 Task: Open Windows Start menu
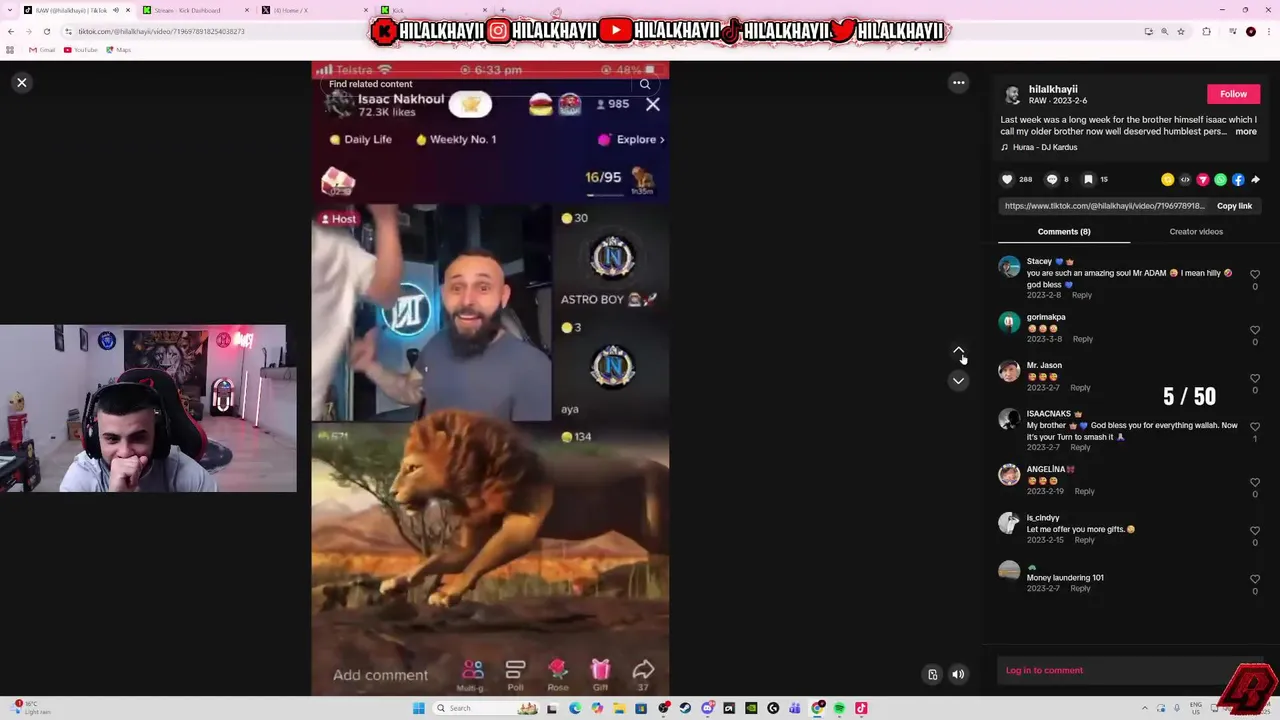coord(419,708)
